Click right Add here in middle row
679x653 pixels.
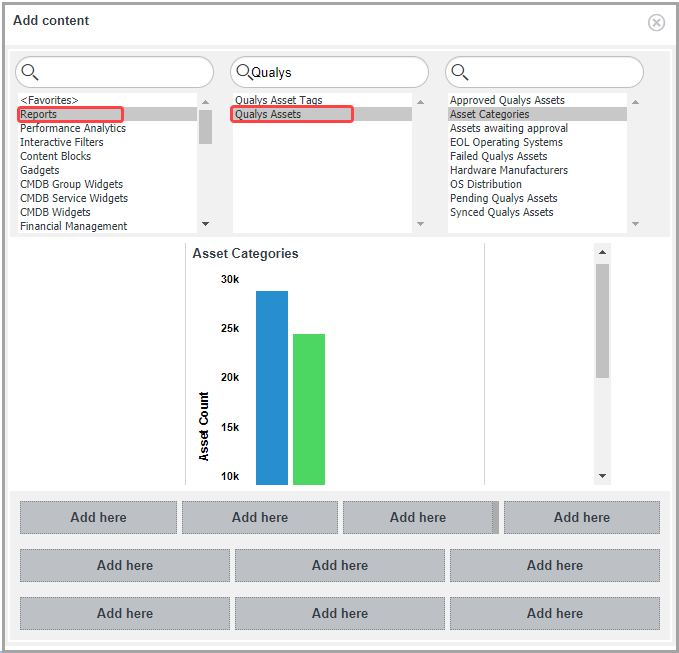point(555,566)
